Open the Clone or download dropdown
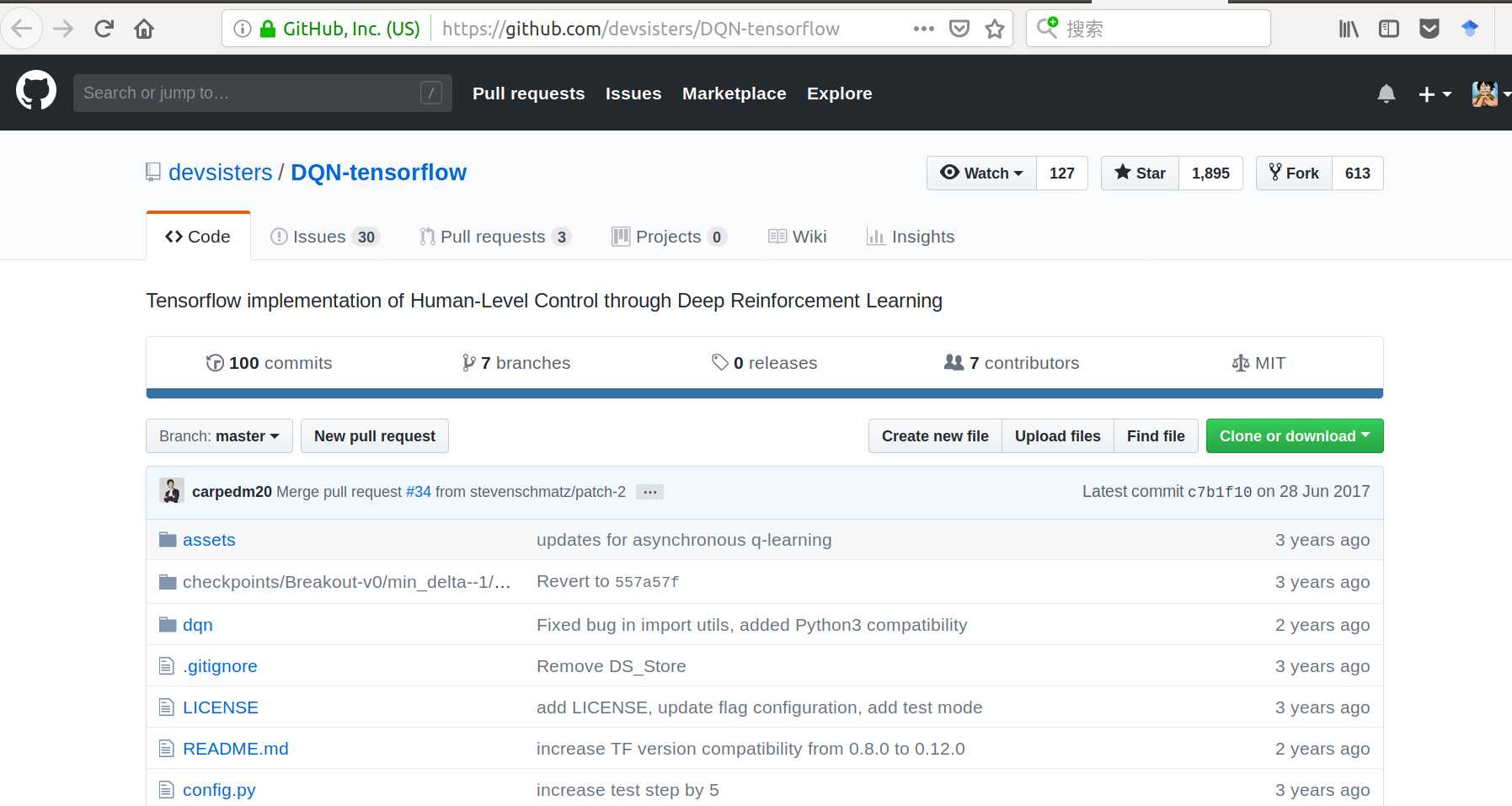The image size is (1512, 806). coord(1295,436)
